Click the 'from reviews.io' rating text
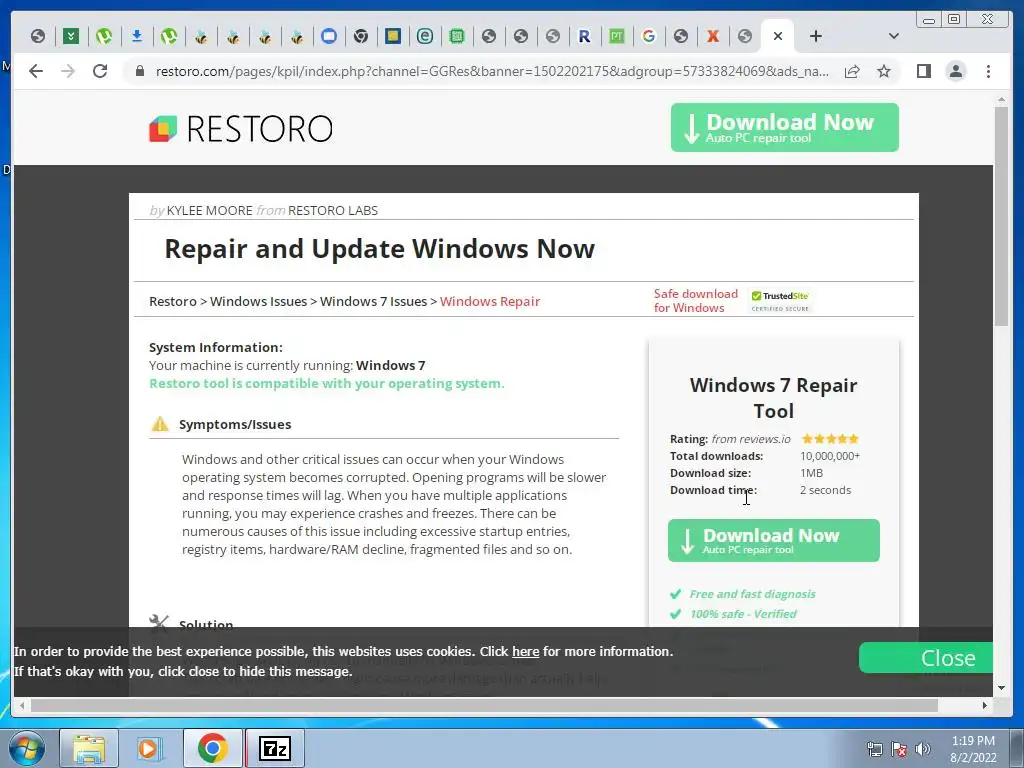Image resolution: width=1024 pixels, height=768 pixels. (751, 439)
